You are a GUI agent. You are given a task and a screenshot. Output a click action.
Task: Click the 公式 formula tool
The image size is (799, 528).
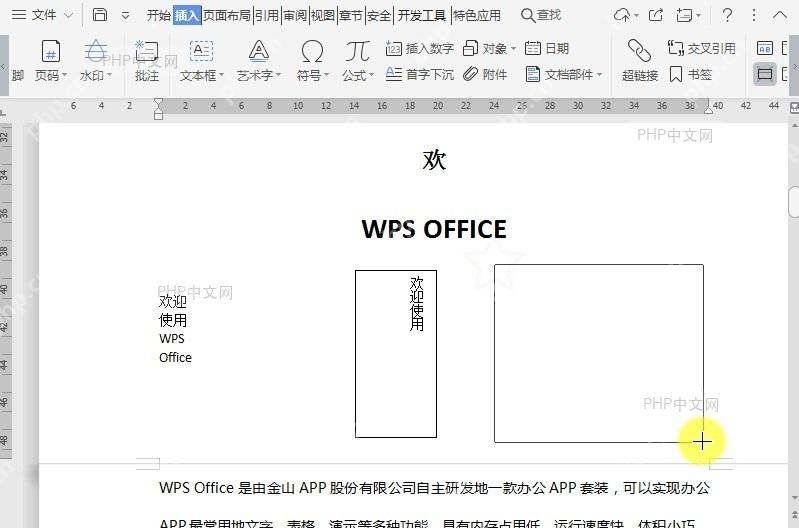click(x=358, y=61)
